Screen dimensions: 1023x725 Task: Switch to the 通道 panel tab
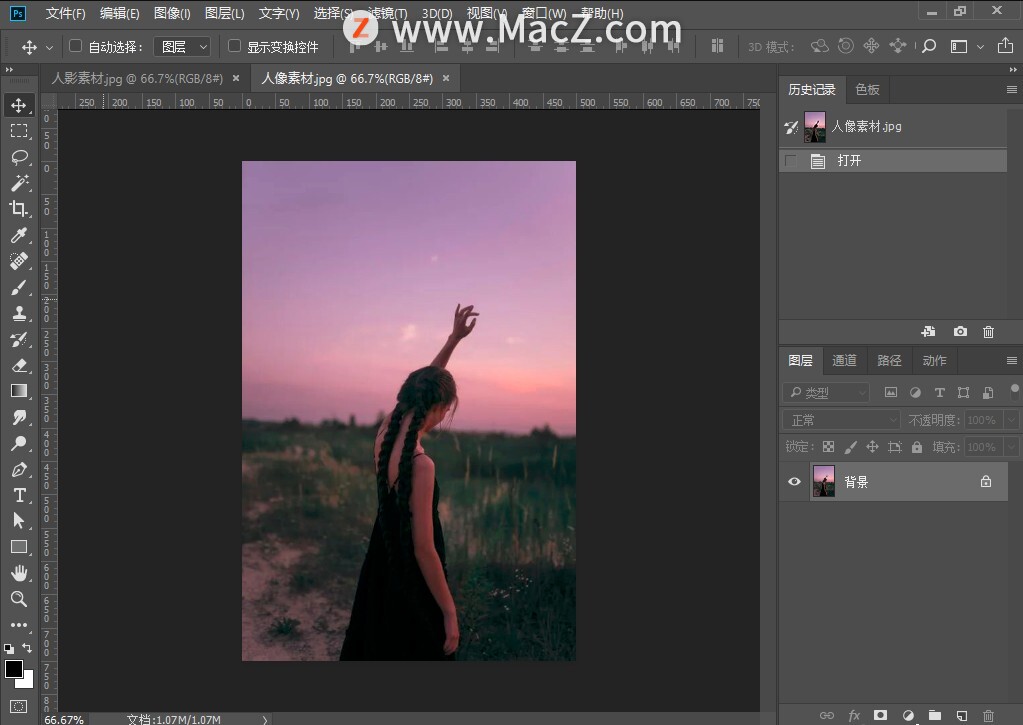[844, 360]
